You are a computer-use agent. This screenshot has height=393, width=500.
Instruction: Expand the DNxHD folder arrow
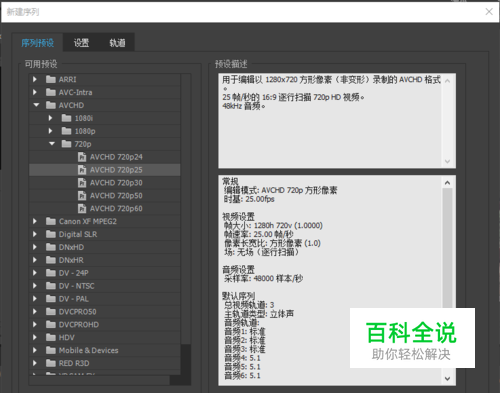click(35, 247)
